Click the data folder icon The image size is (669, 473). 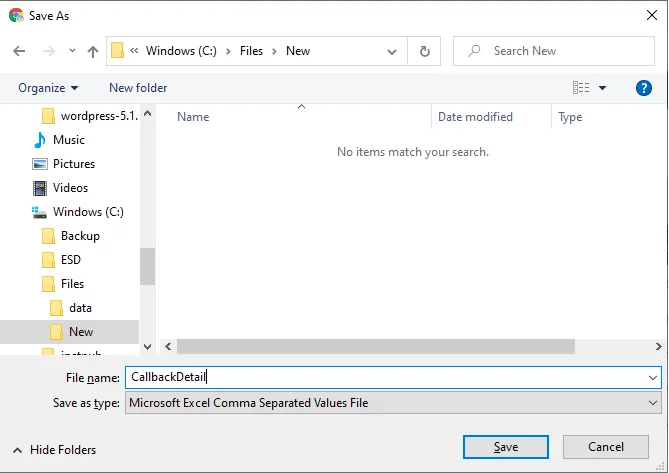pyautogui.click(x=56, y=308)
